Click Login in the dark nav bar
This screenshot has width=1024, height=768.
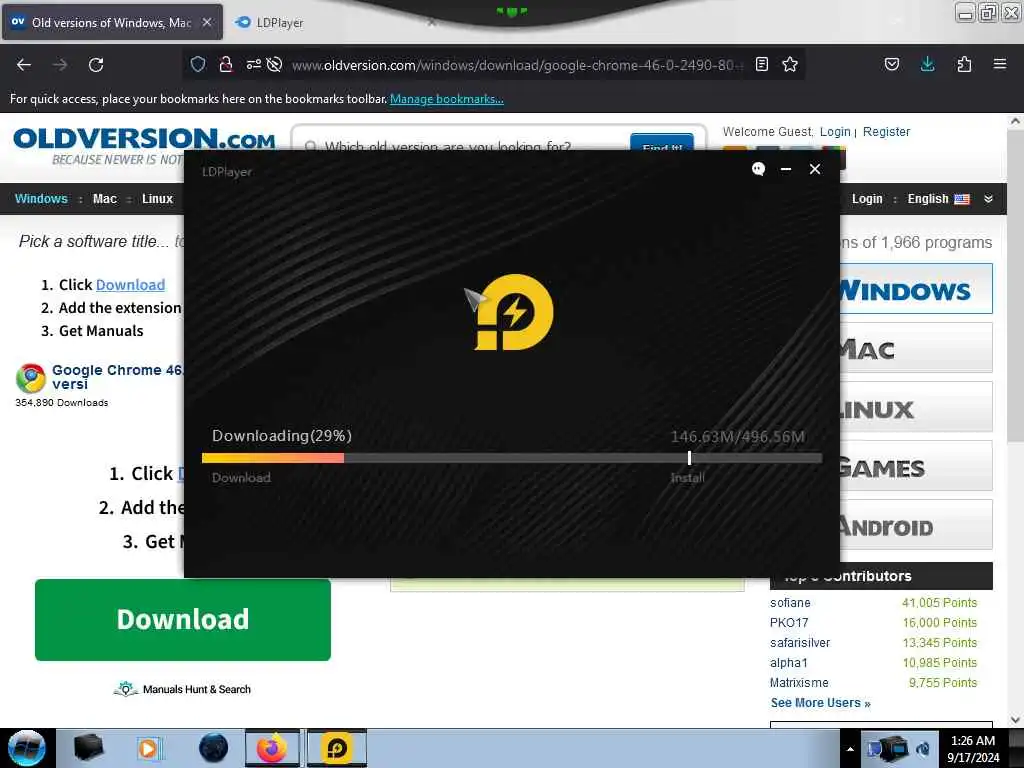(867, 199)
